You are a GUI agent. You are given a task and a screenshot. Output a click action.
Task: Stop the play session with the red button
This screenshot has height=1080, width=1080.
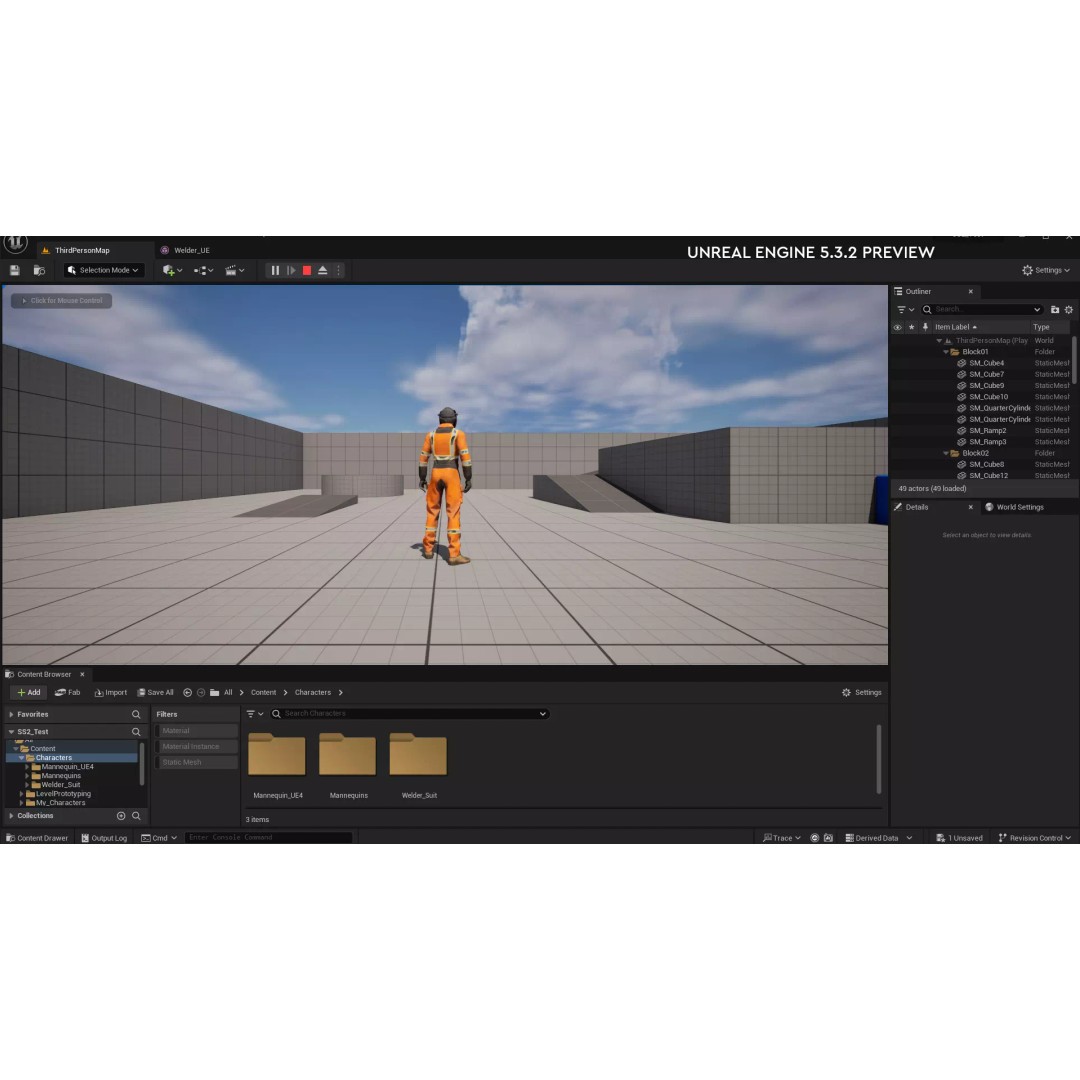pos(307,271)
